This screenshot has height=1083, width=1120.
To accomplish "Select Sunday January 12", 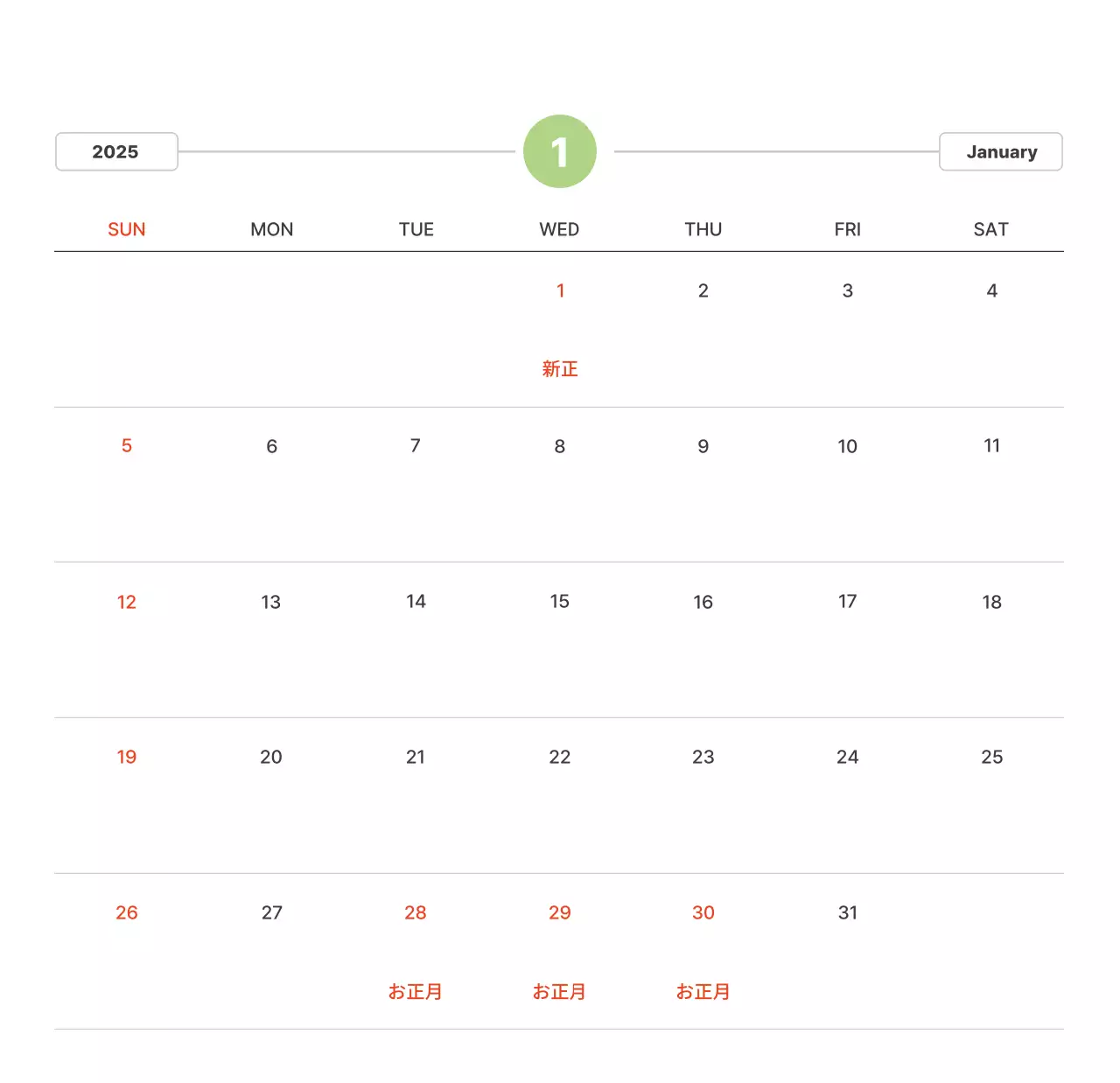I will [127, 602].
